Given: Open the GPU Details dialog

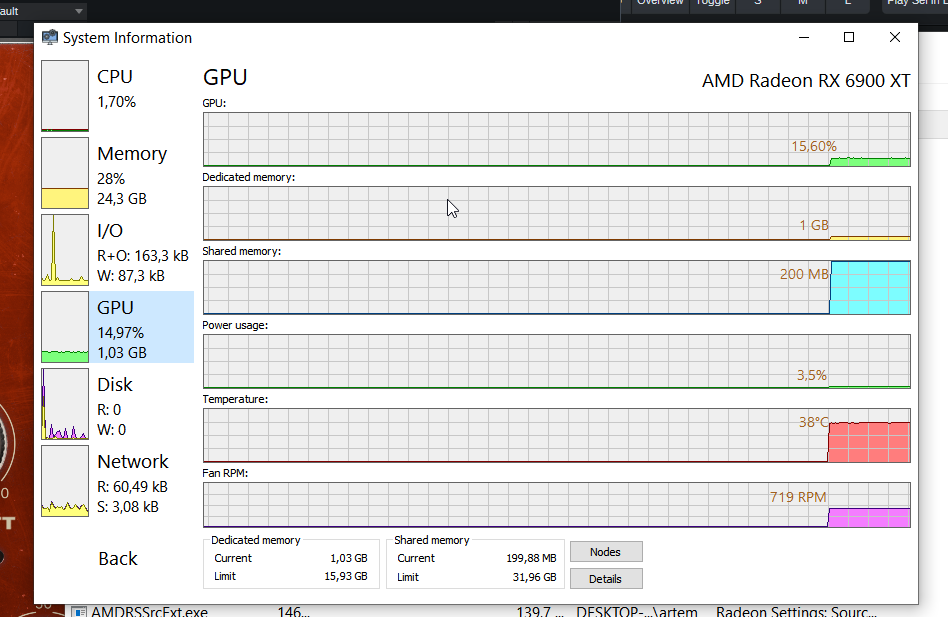Looking at the screenshot, I should tap(606, 579).
